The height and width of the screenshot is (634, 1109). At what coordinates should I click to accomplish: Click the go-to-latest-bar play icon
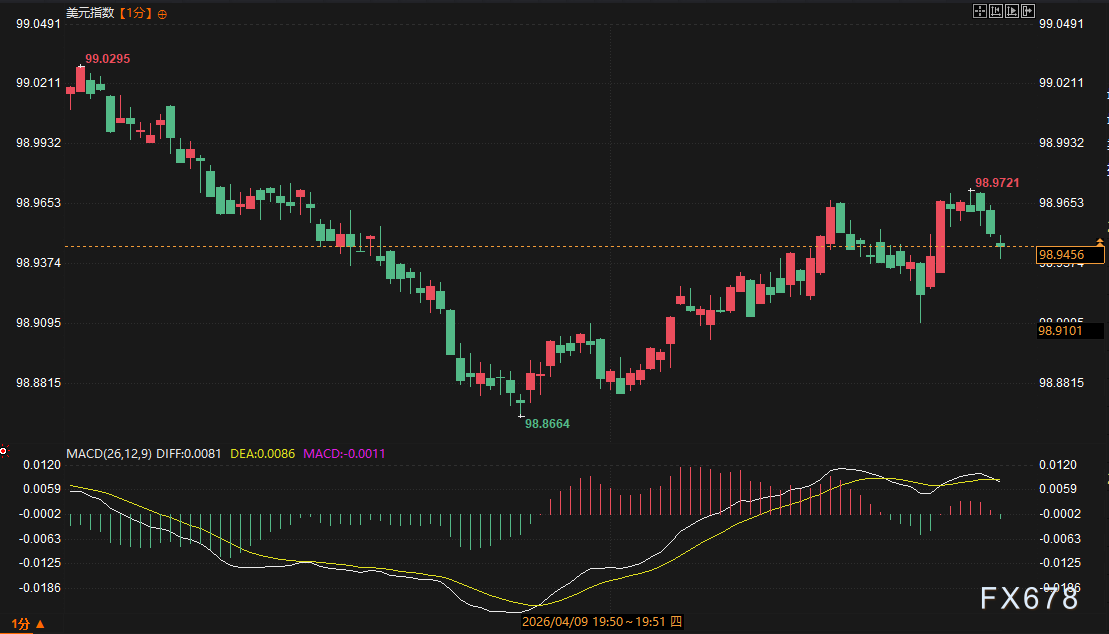(x=1011, y=11)
